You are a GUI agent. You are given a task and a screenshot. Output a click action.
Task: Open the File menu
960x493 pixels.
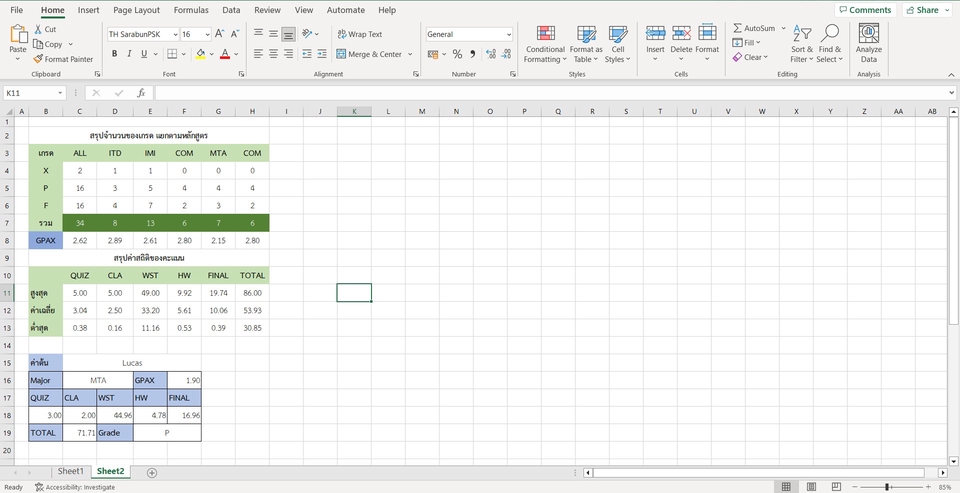tap(17, 10)
